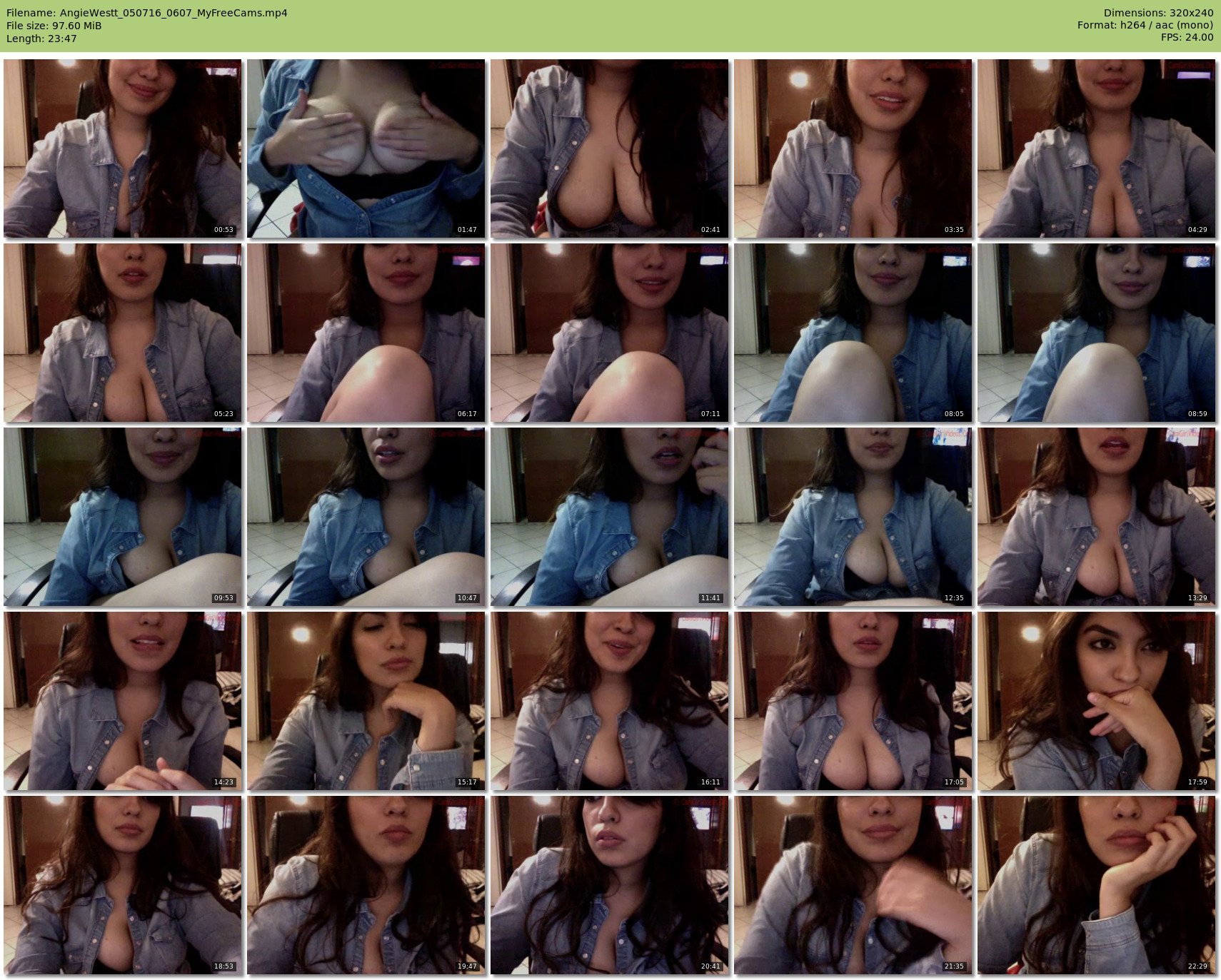1221x980 pixels.
Task: Select the 11:41 frame
Action: coord(609,517)
